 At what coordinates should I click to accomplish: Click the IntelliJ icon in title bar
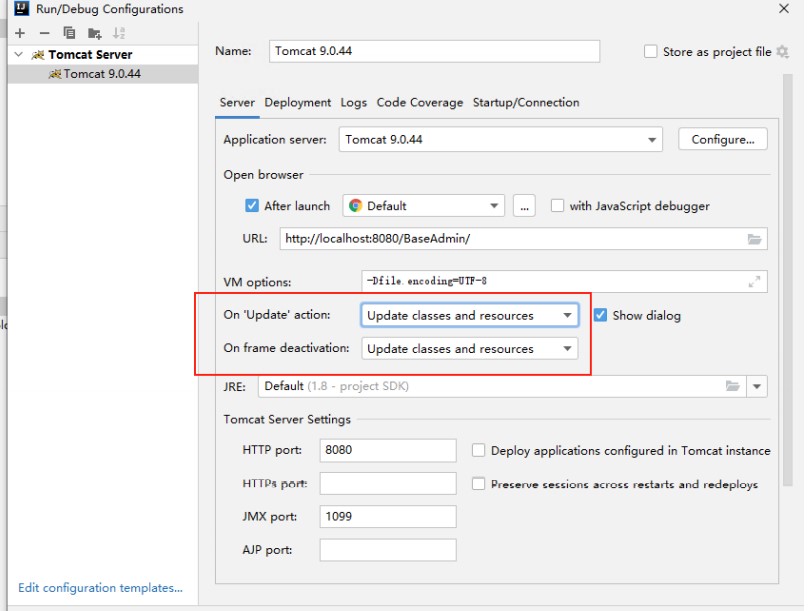pyautogui.click(x=21, y=8)
